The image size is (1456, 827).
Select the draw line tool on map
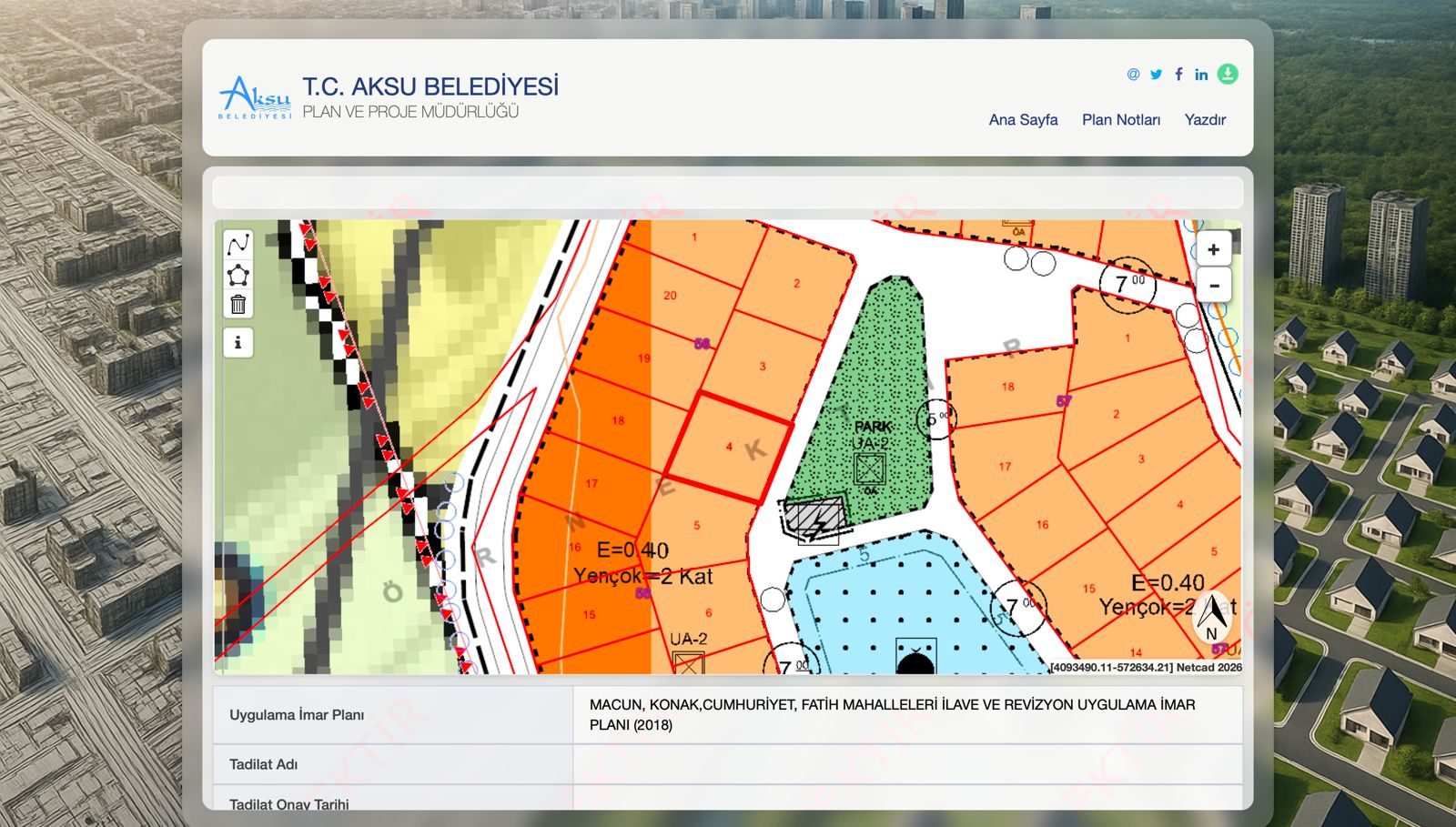tap(238, 245)
